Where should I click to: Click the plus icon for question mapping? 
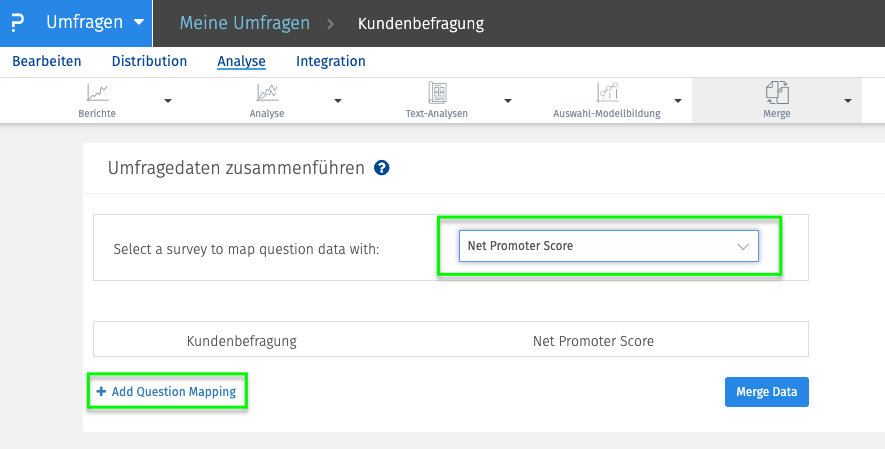(101, 392)
